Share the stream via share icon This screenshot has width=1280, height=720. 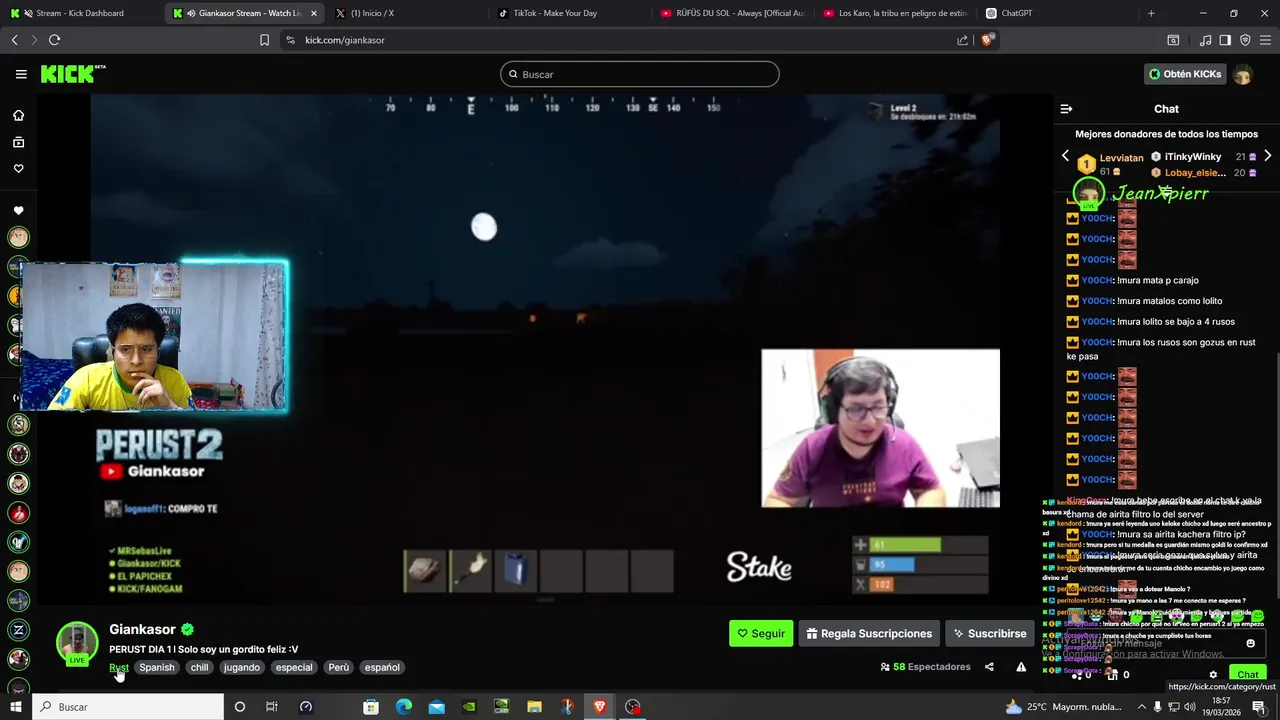pyautogui.click(x=989, y=667)
